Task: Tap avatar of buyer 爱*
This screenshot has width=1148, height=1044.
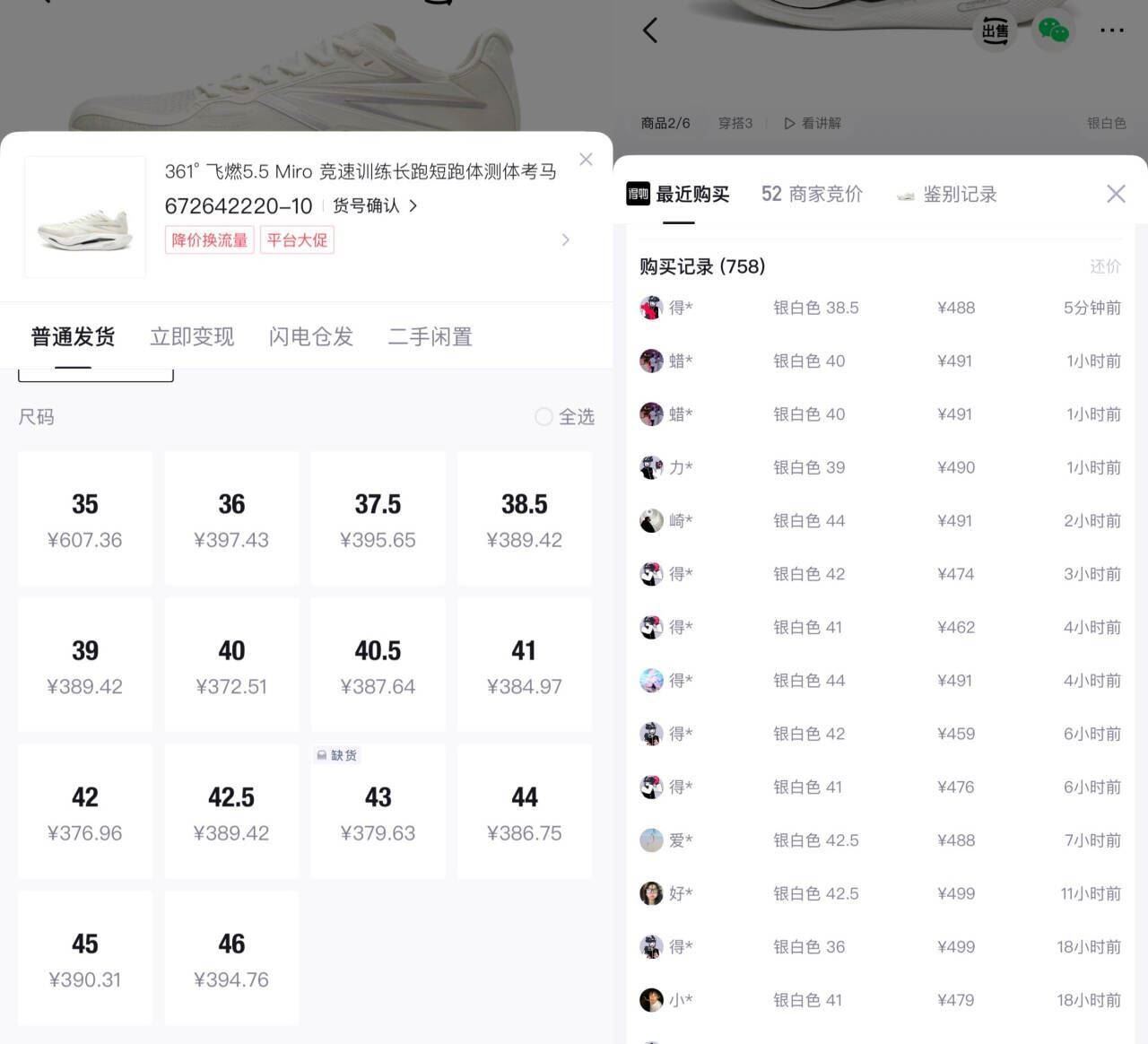Action: [x=651, y=840]
